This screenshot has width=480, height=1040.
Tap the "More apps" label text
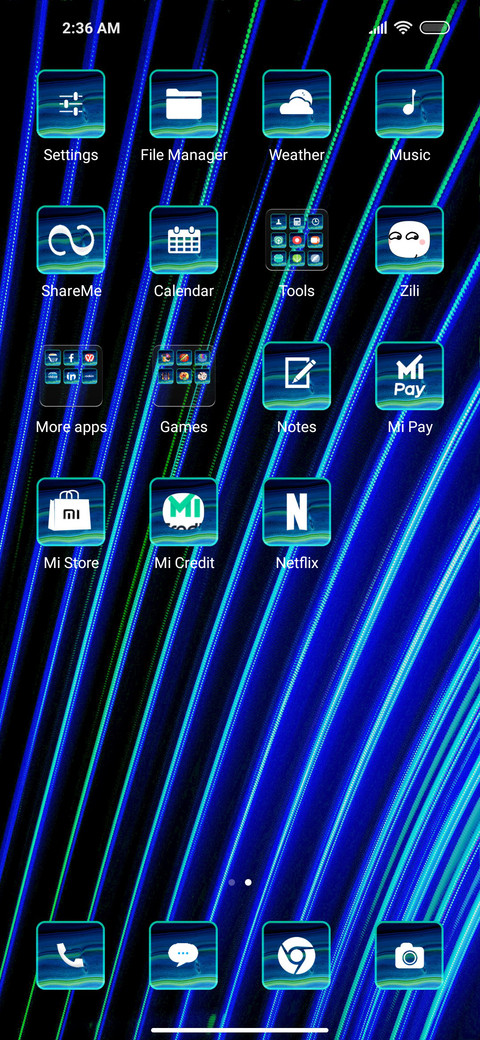click(x=71, y=427)
